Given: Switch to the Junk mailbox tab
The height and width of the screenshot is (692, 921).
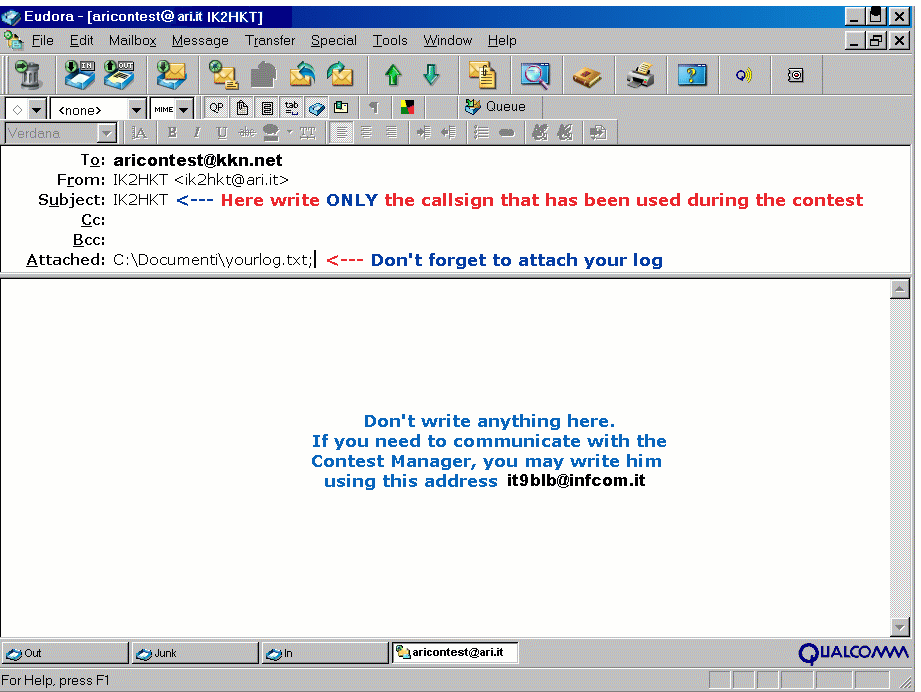Looking at the screenshot, I should 195,653.
